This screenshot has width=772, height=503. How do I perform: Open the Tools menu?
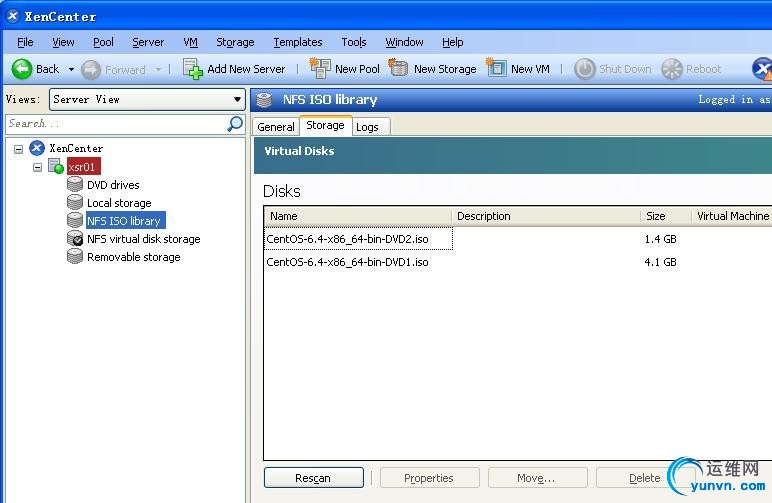click(354, 42)
